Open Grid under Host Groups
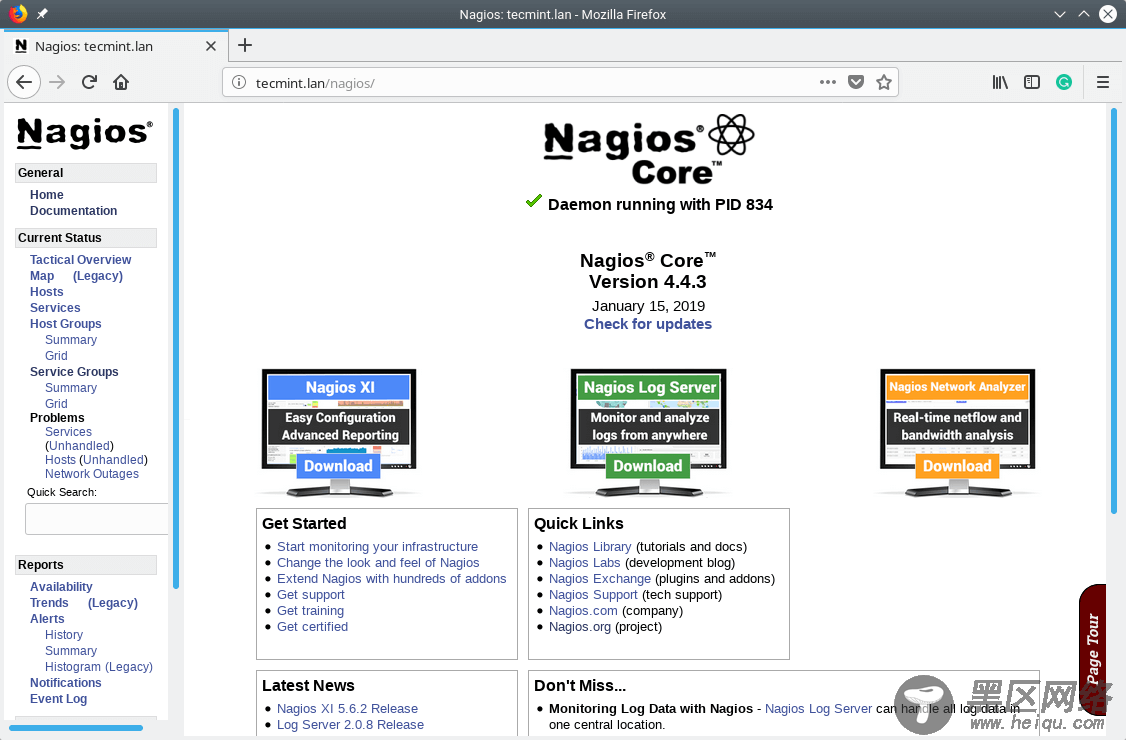This screenshot has width=1126, height=740. click(x=56, y=356)
